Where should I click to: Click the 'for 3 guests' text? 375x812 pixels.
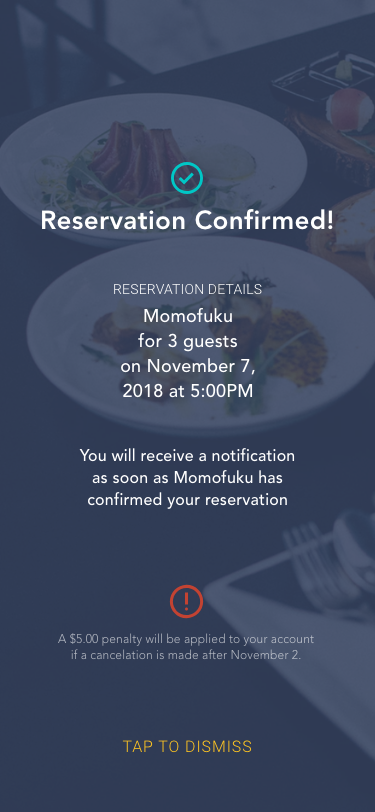click(x=188, y=342)
